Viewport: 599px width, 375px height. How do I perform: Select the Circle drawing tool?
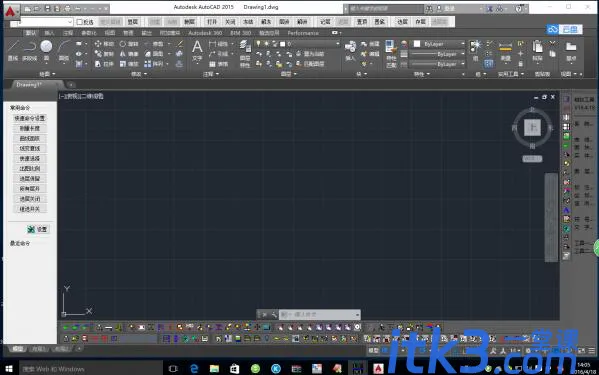click(46, 50)
